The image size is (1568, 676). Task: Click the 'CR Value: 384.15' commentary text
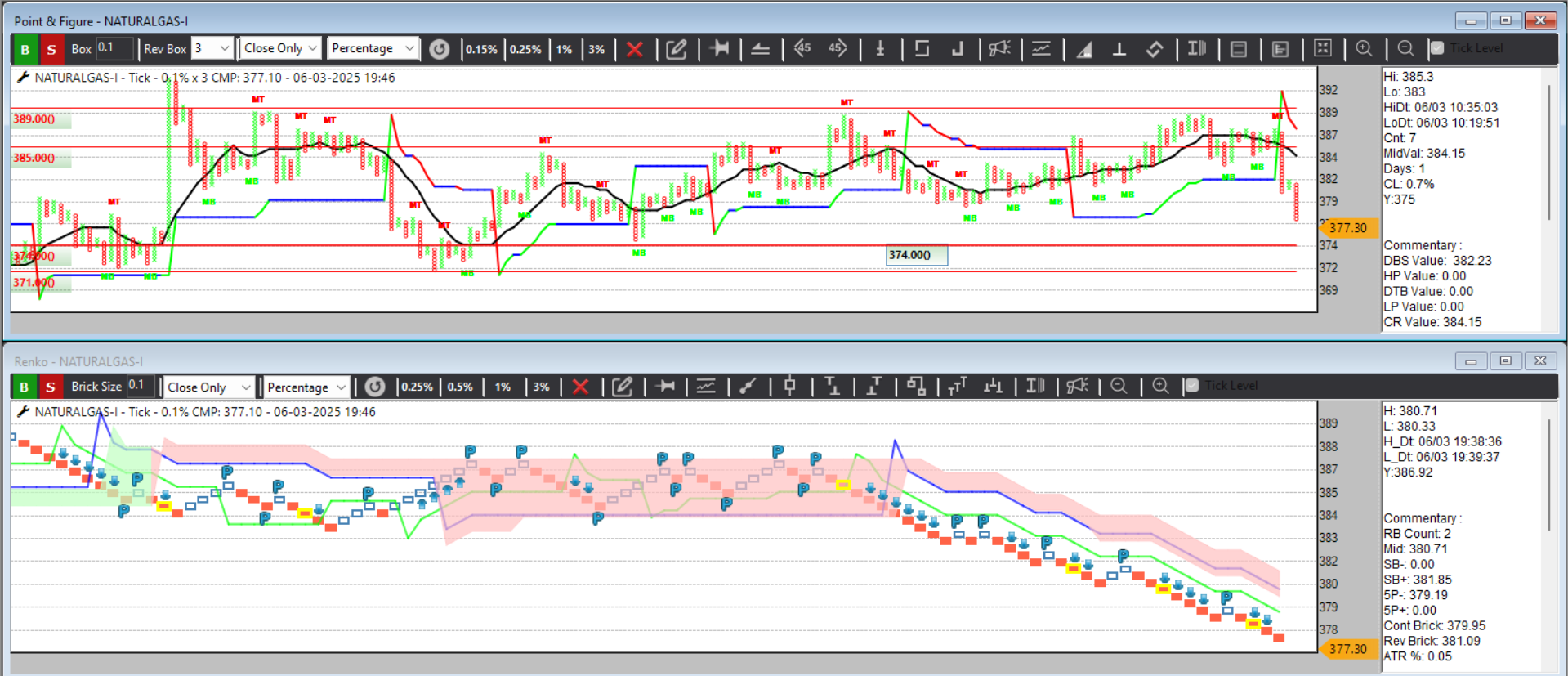click(x=1432, y=322)
